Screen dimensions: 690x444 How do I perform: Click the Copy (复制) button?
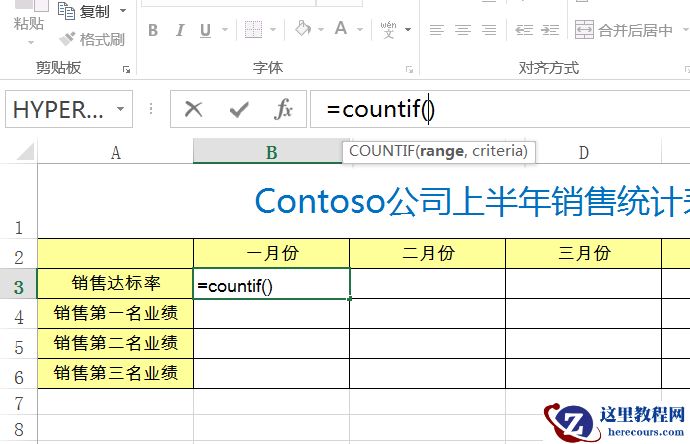tap(84, 11)
